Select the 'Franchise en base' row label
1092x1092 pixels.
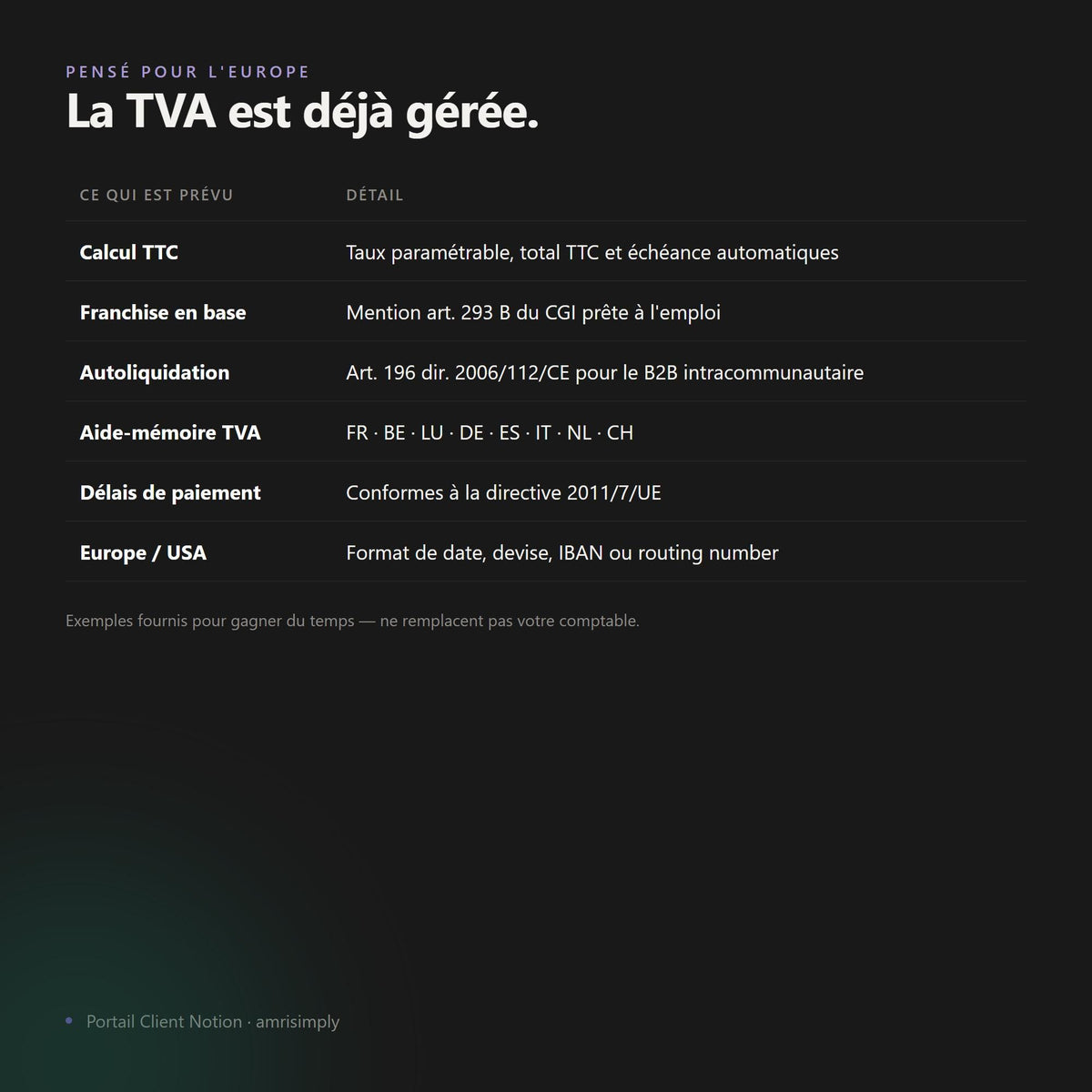pos(163,312)
